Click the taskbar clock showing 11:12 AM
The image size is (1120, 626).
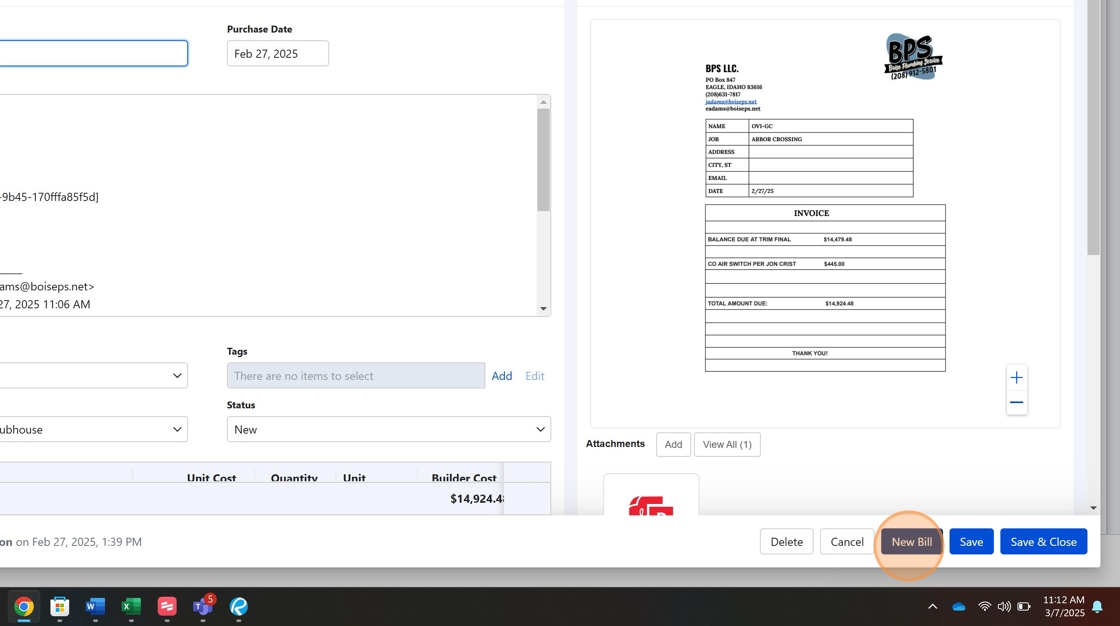(x=1064, y=606)
